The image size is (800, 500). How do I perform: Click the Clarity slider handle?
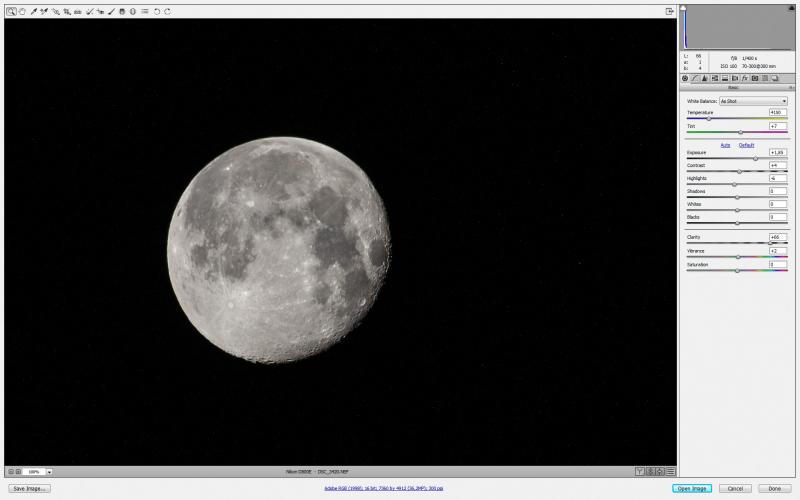click(770, 243)
